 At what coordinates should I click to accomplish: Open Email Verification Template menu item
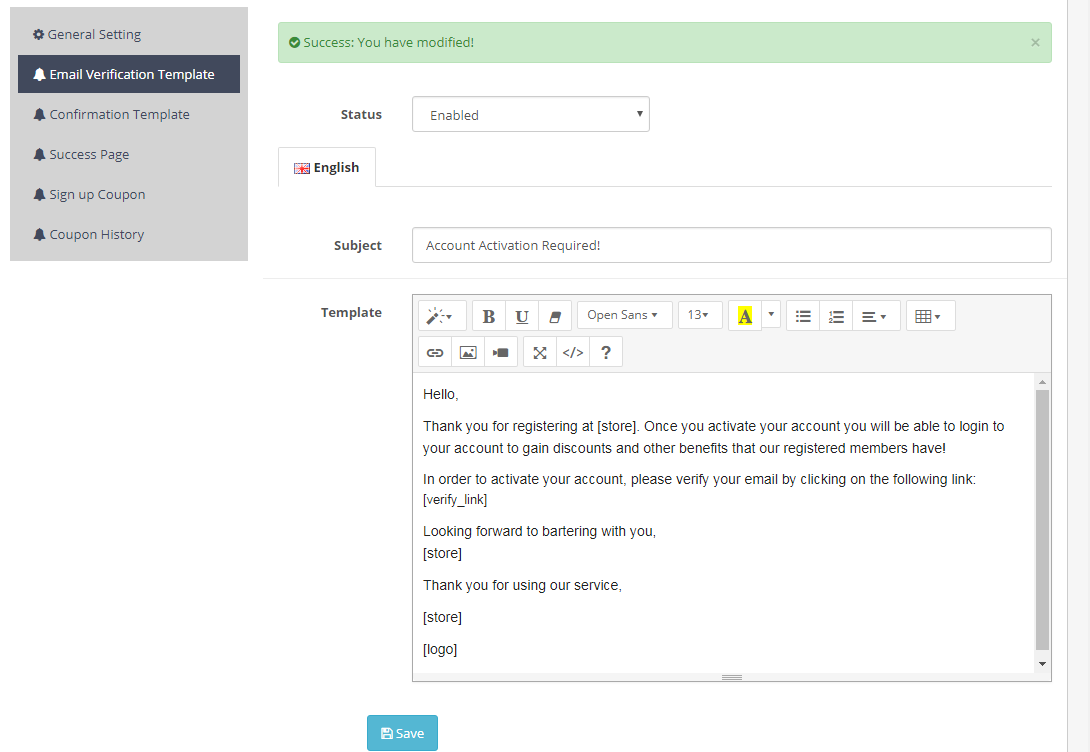[x=129, y=74]
